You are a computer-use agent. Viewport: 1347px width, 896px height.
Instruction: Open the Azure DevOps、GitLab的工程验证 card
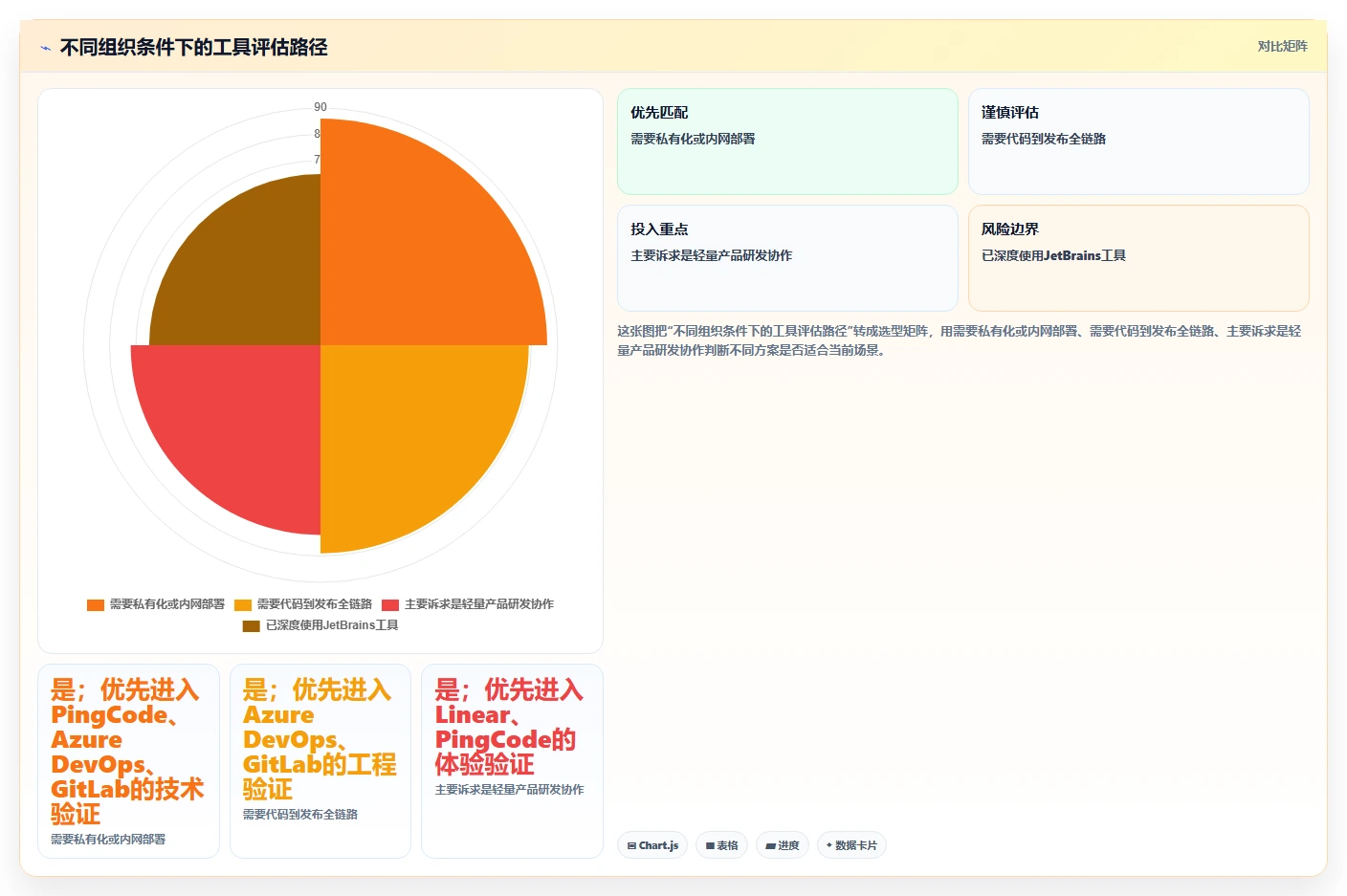click(x=320, y=761)
